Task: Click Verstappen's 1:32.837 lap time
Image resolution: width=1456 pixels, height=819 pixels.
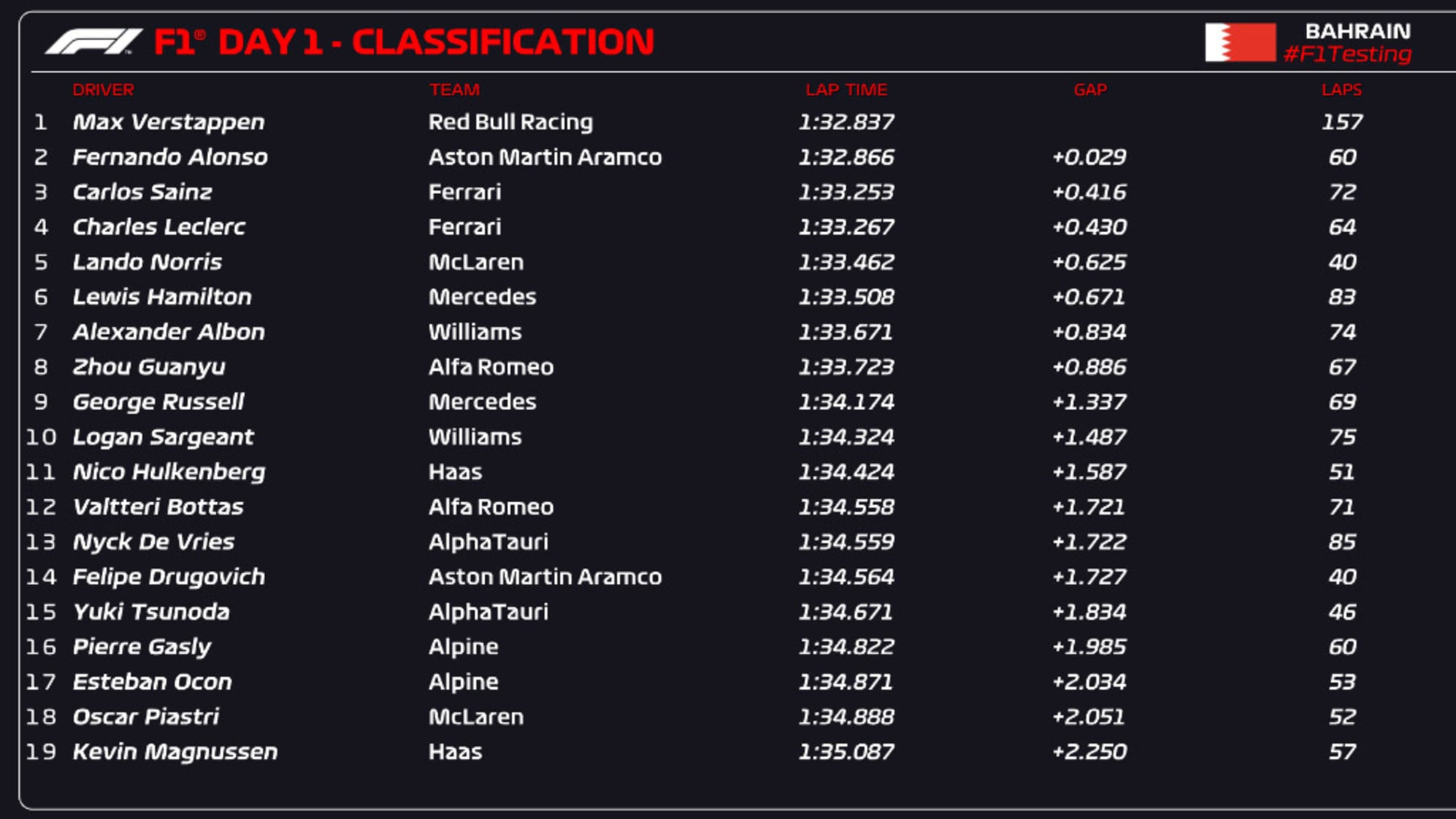Action: pos(846,122)
